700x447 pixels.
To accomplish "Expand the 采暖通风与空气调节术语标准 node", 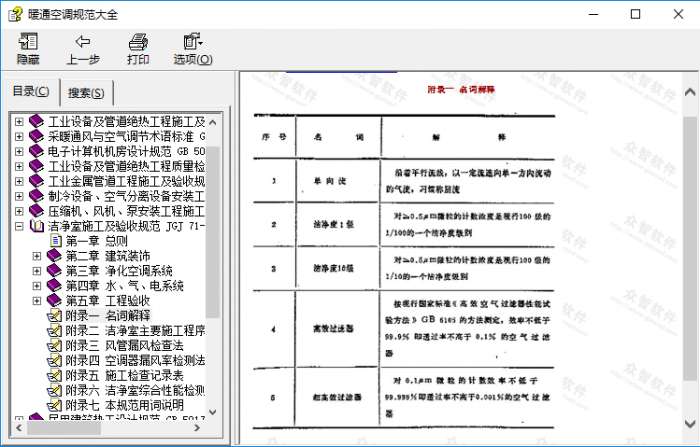I will (19, 136).
